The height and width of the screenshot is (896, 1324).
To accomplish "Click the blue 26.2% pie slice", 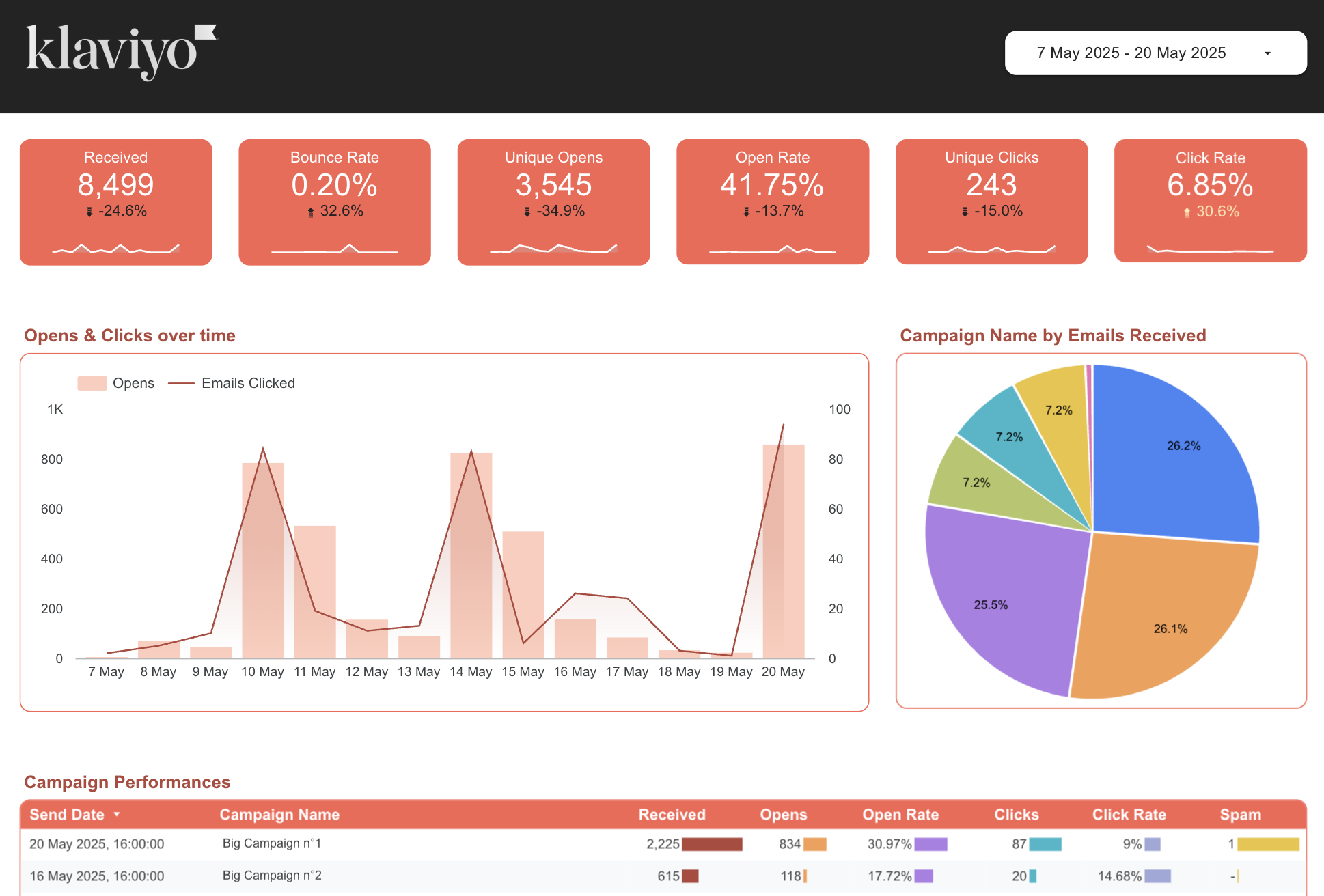I will pyautogui.click(x=1184, y=446).
